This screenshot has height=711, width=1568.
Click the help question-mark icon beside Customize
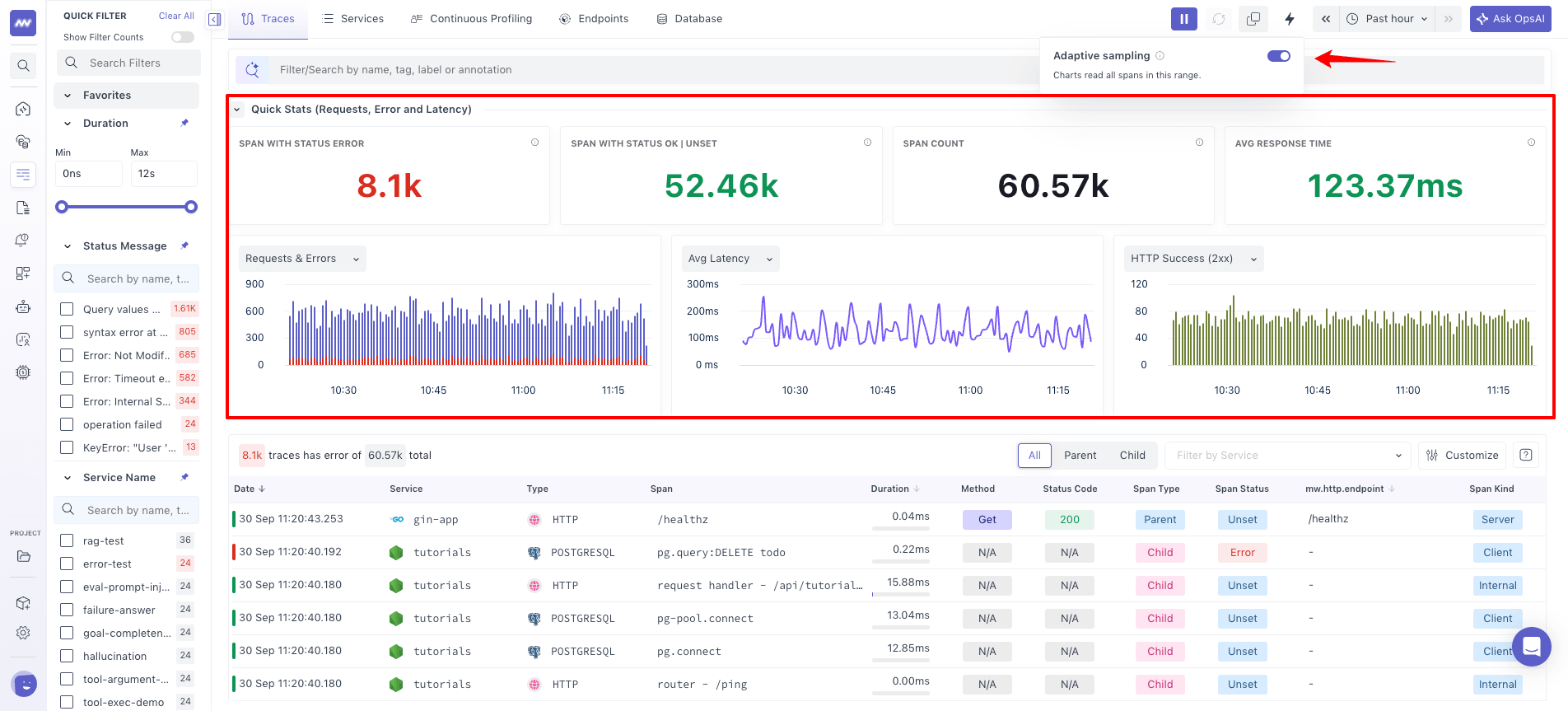(x=1525, y=455)
